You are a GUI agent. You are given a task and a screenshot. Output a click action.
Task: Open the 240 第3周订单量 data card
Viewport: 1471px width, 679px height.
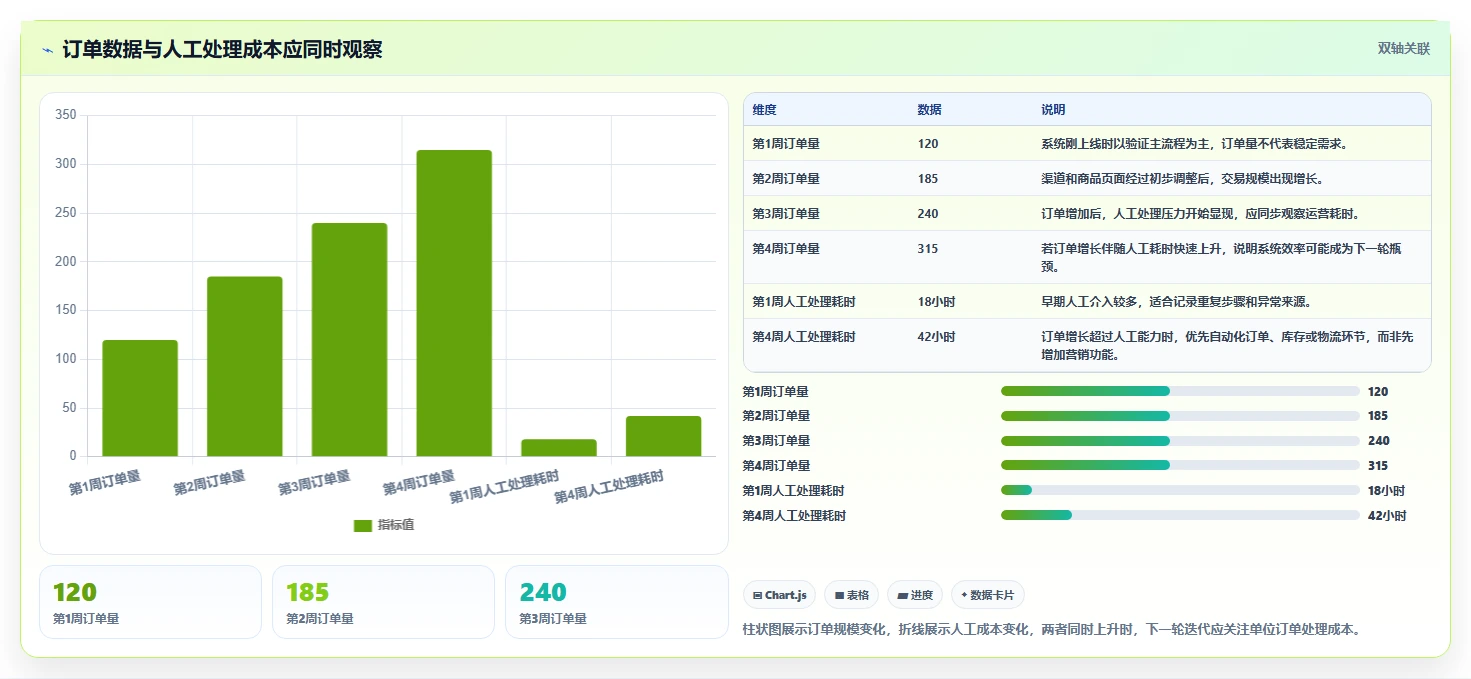617,602
